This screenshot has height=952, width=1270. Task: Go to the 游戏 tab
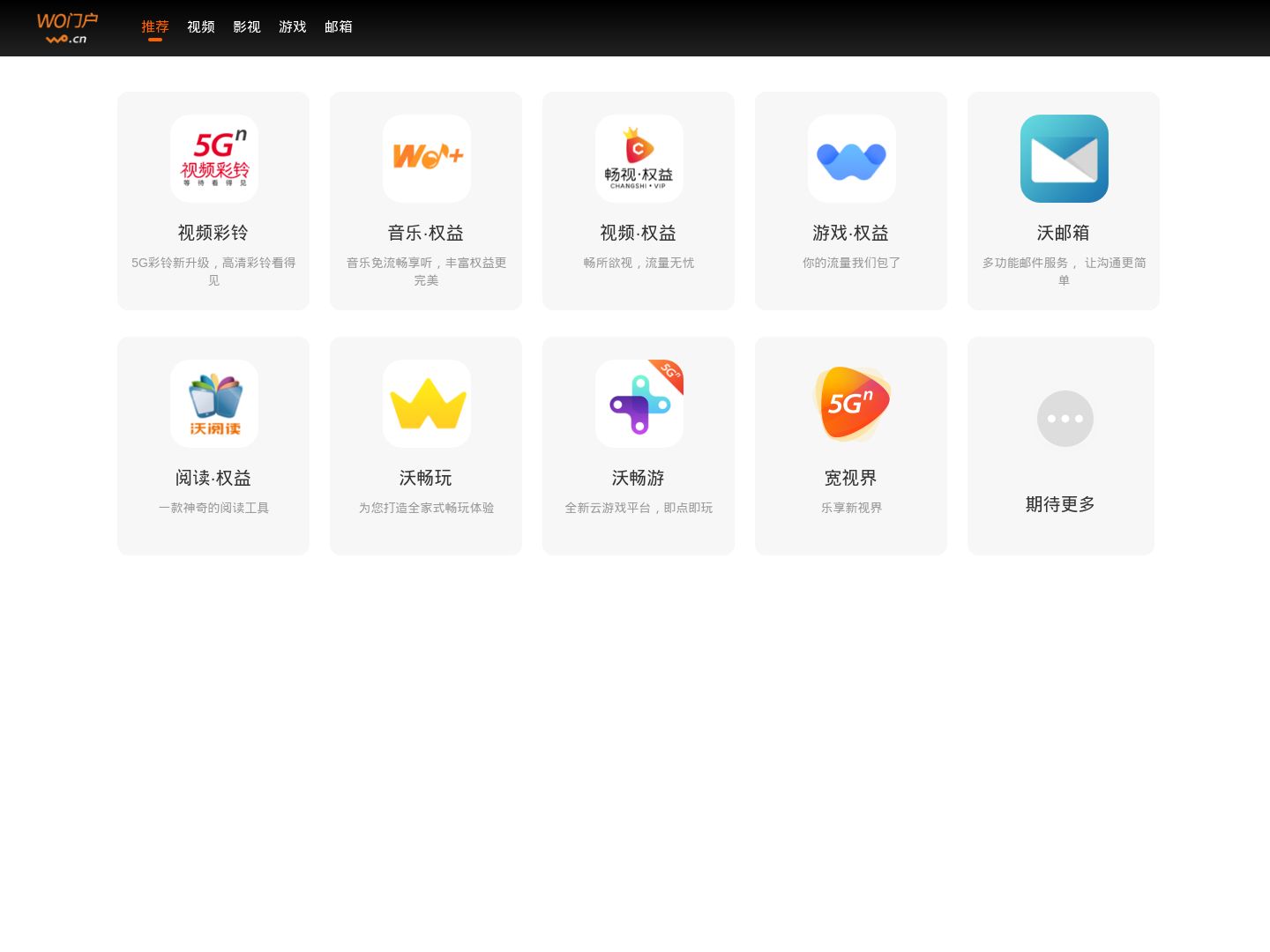coord(293,27)
